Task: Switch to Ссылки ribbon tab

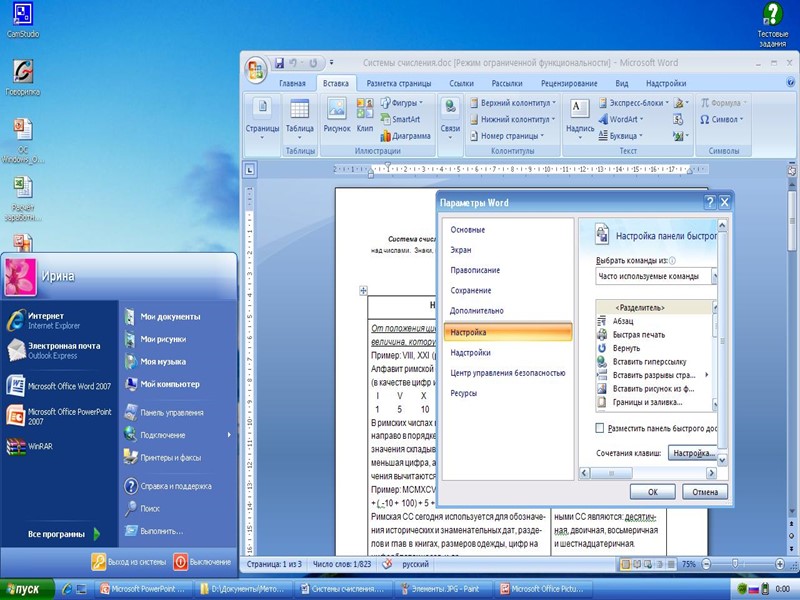Action: click(x=461, y=83)
